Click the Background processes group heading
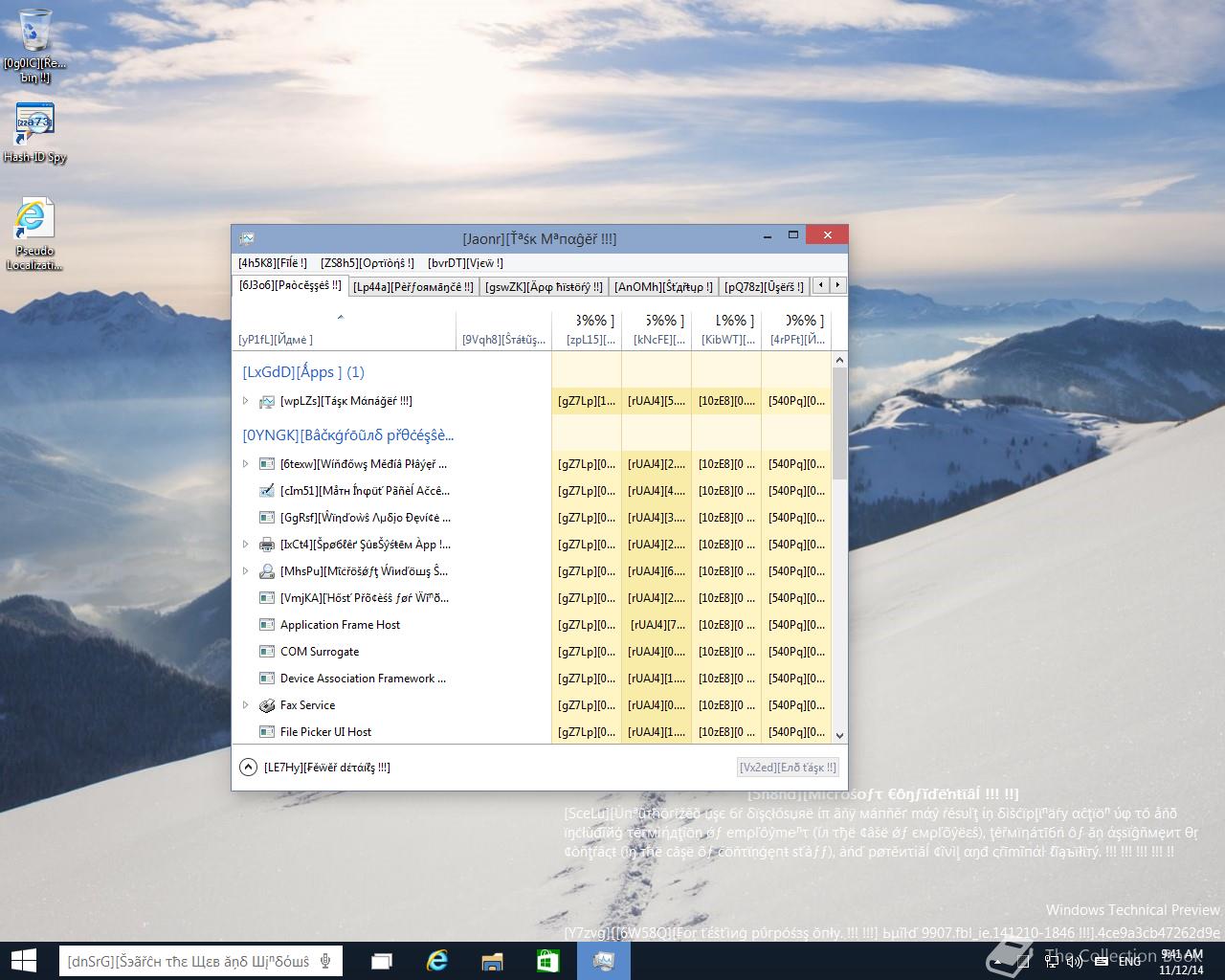The image size is (1225, 980). 348,435
